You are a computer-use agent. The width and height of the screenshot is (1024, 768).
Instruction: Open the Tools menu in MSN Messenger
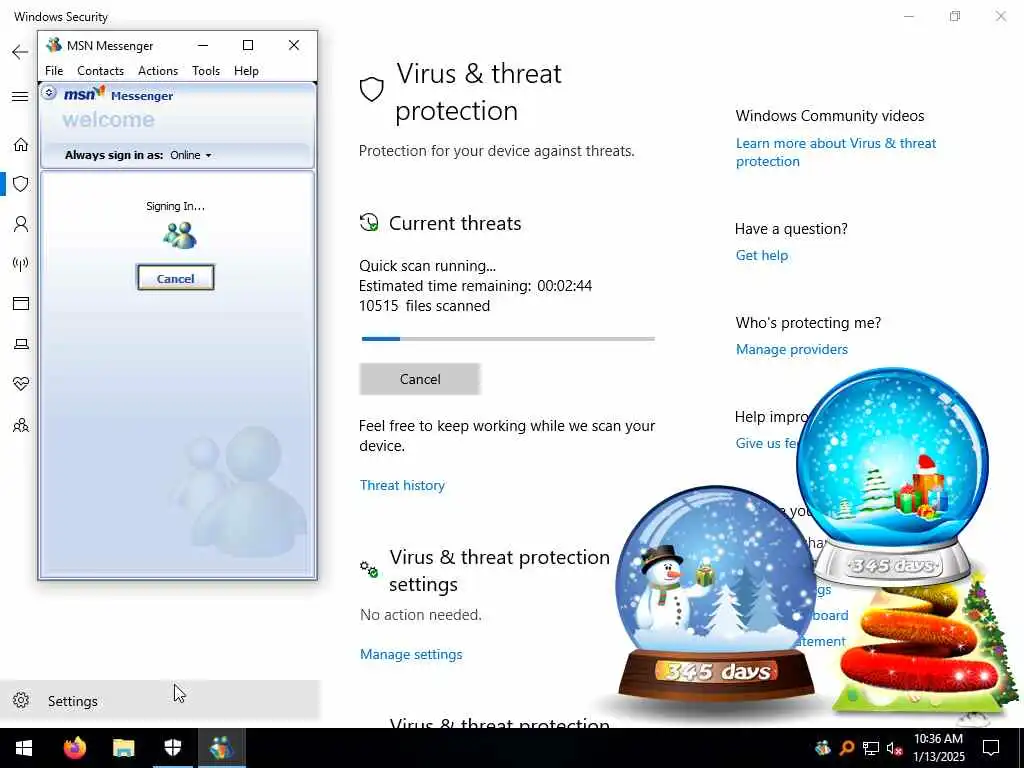pyautogui.click(x=206, y=71)
